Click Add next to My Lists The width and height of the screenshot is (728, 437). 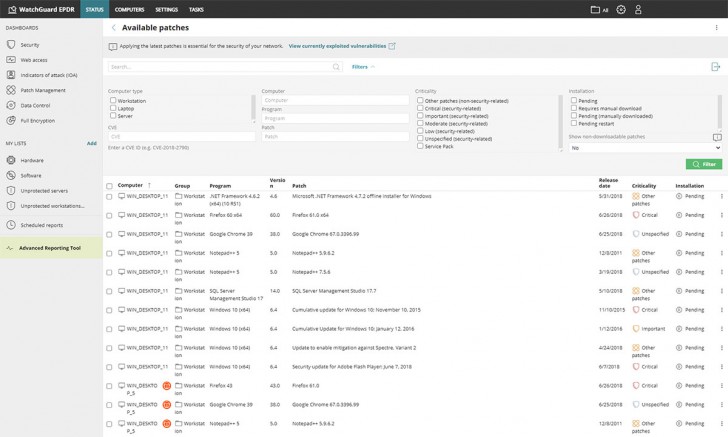point(91,143)
